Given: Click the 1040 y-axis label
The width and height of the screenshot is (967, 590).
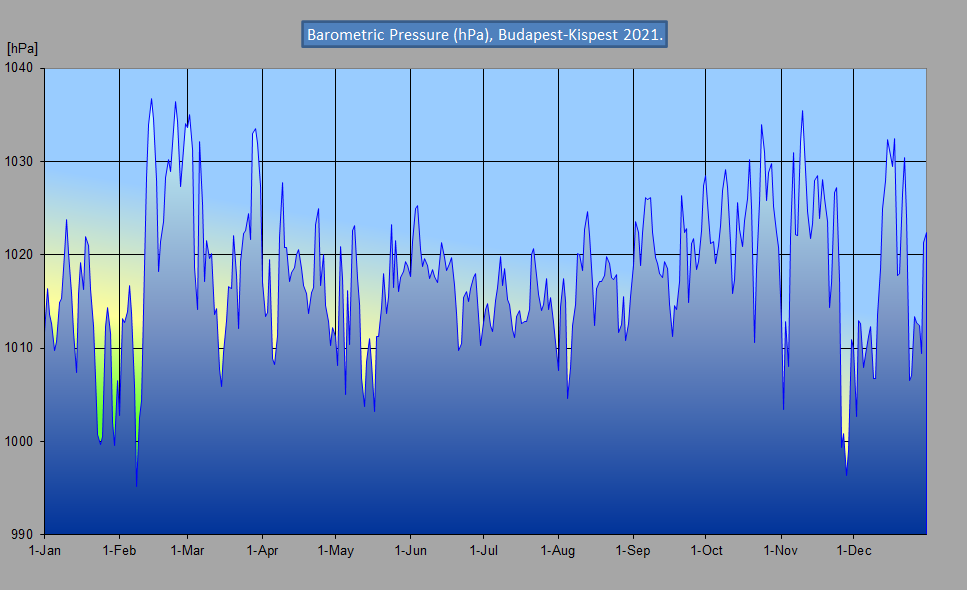Looking at the screenshot, I should pyautogui.click(x=20, y=68).
